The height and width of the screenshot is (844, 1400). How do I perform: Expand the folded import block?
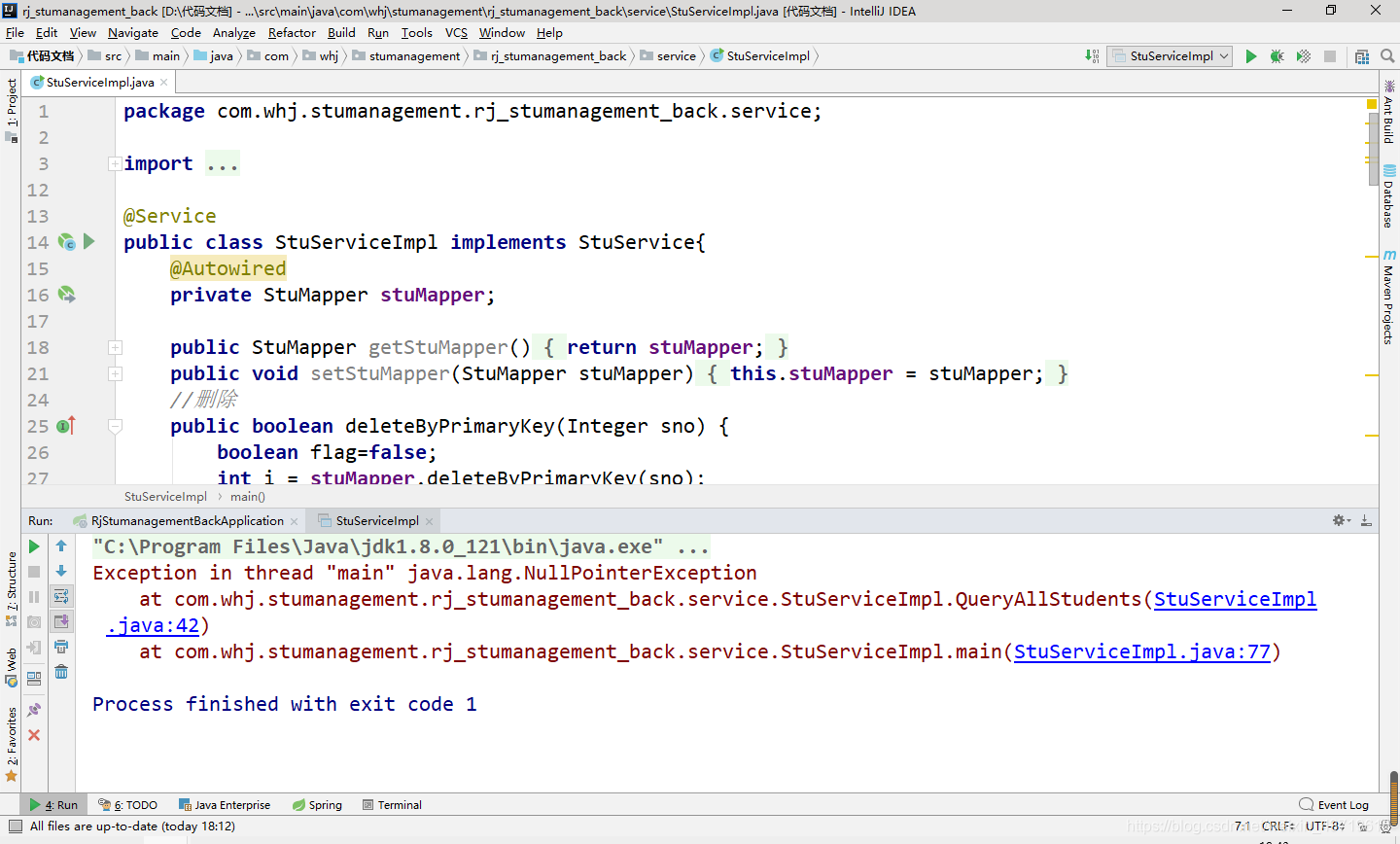(x=115, y=163)
